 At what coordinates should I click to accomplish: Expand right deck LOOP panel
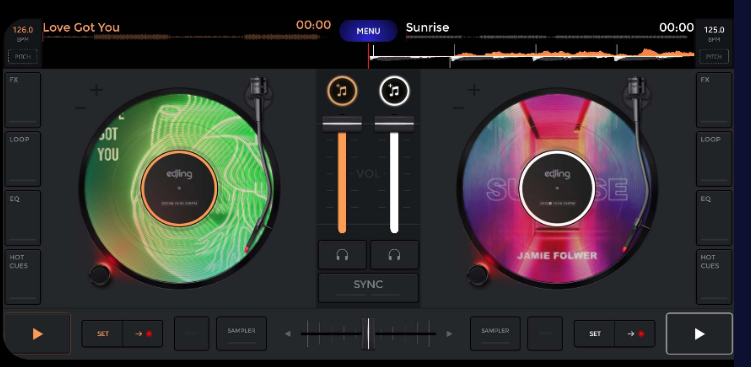pos(714,159)
